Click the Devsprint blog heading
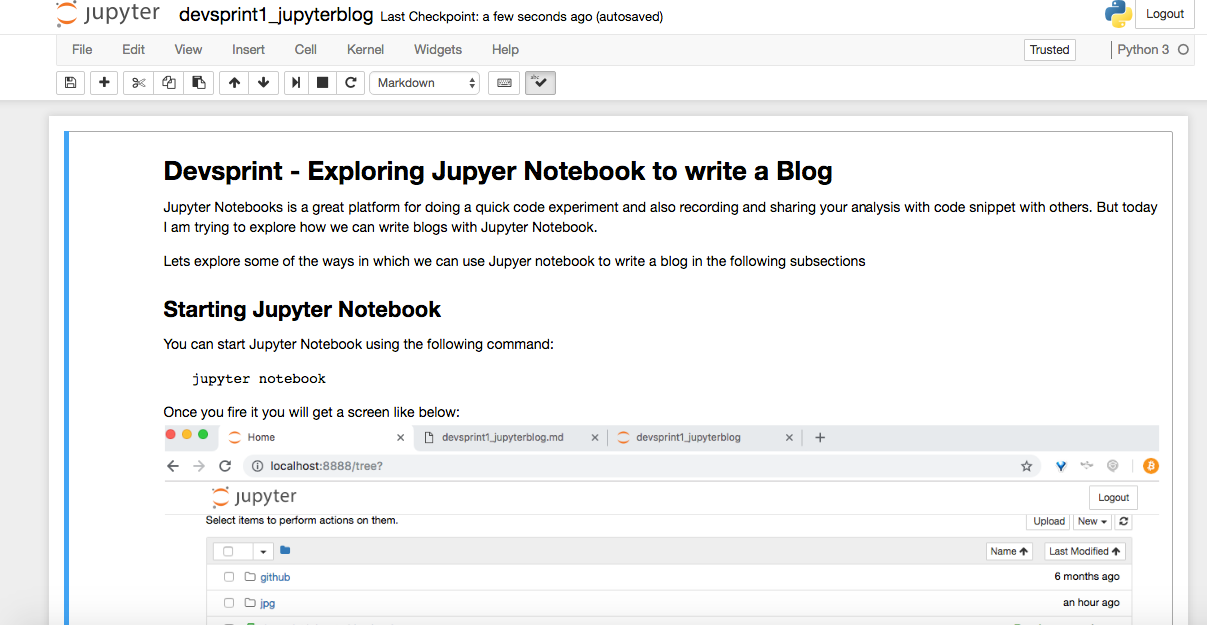Viewport: 1207px width, 625px height. [498, 171]
